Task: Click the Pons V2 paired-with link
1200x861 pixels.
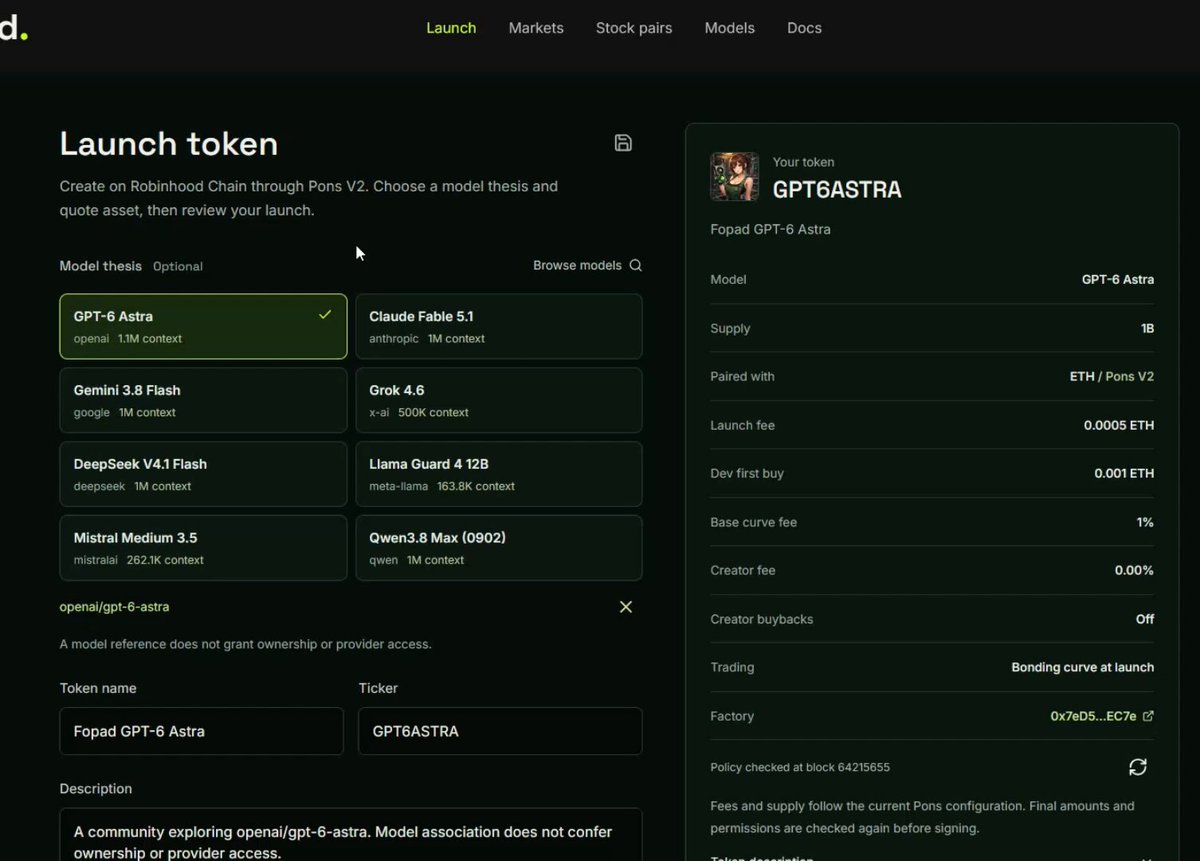Action: pyautogui.click(x=1130, y=377)
